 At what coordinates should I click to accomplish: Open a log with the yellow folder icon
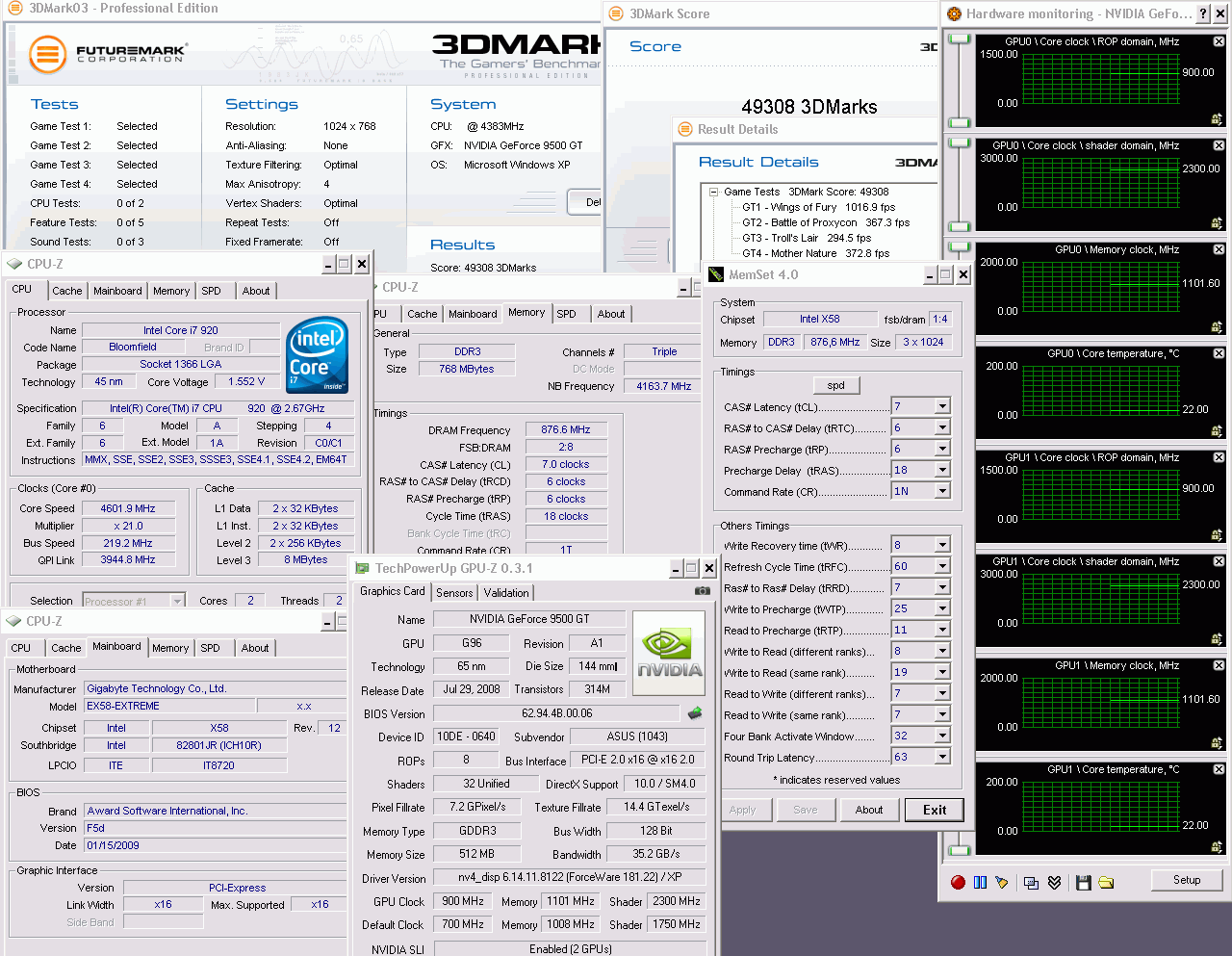(x=1106, y=882)
